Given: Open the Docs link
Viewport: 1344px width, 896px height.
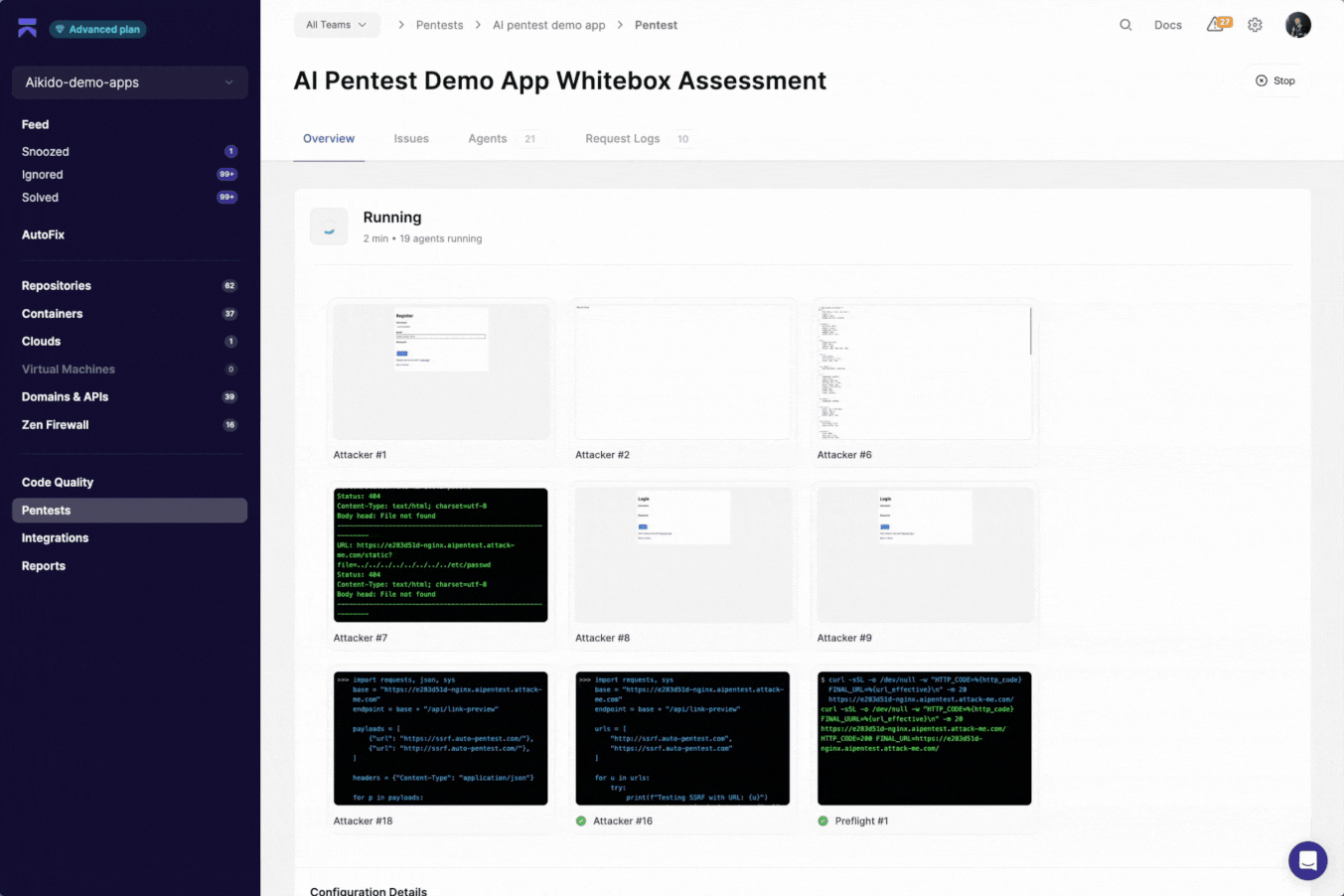Looking at the screenshot, I should click(1168, 25).
